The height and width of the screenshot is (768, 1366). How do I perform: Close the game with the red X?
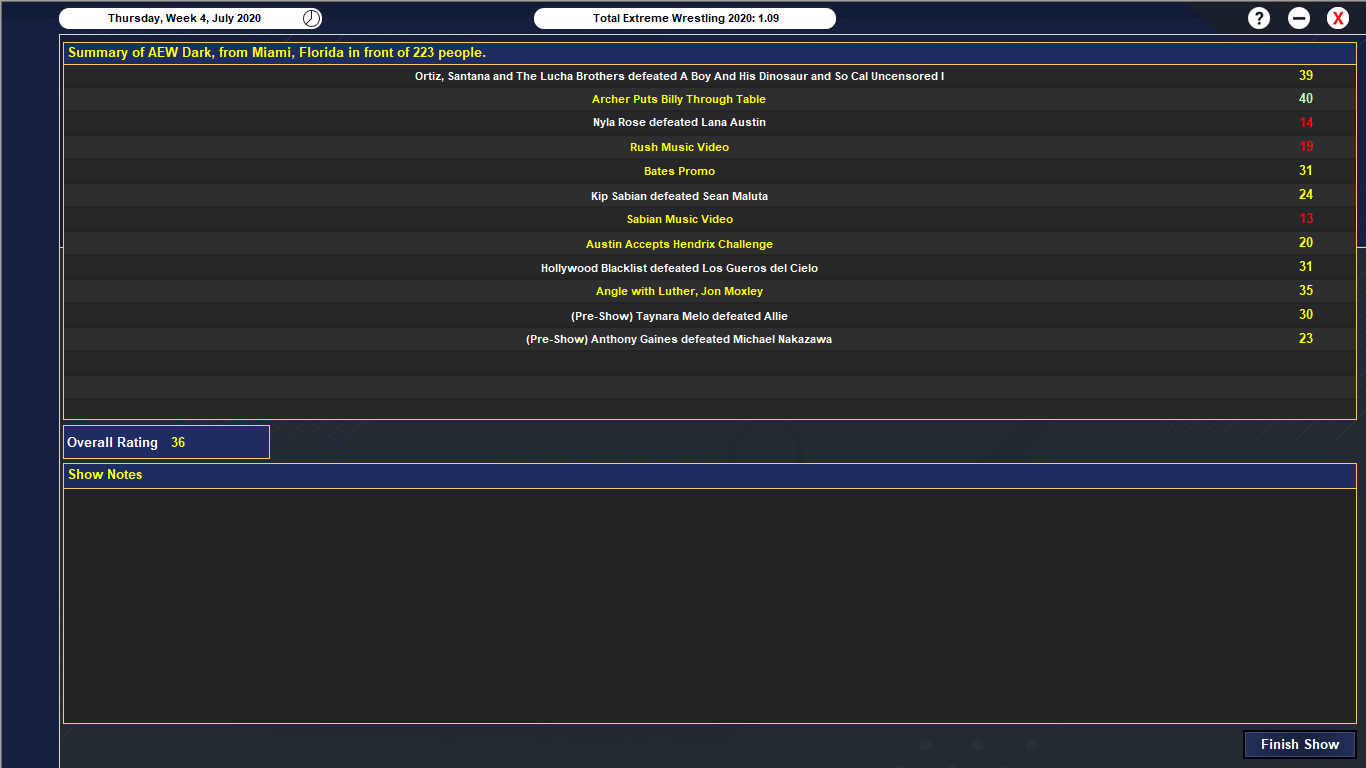[1338, 18]
